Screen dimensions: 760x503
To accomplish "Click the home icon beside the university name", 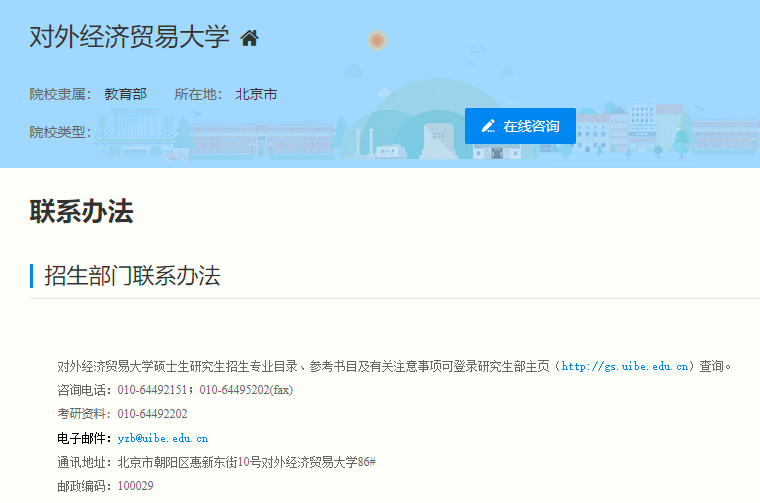I will click(250, 38).
